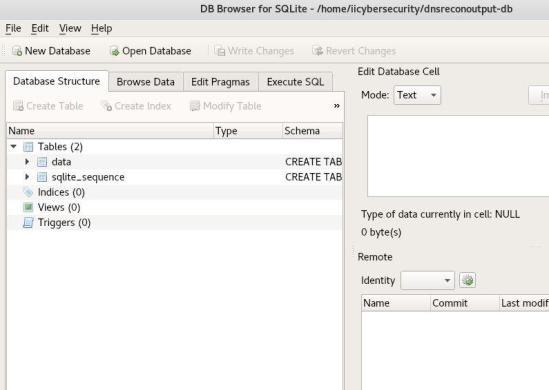Switch to the Execute SQL tab
The image size is (549, 390).
(295, 82)
